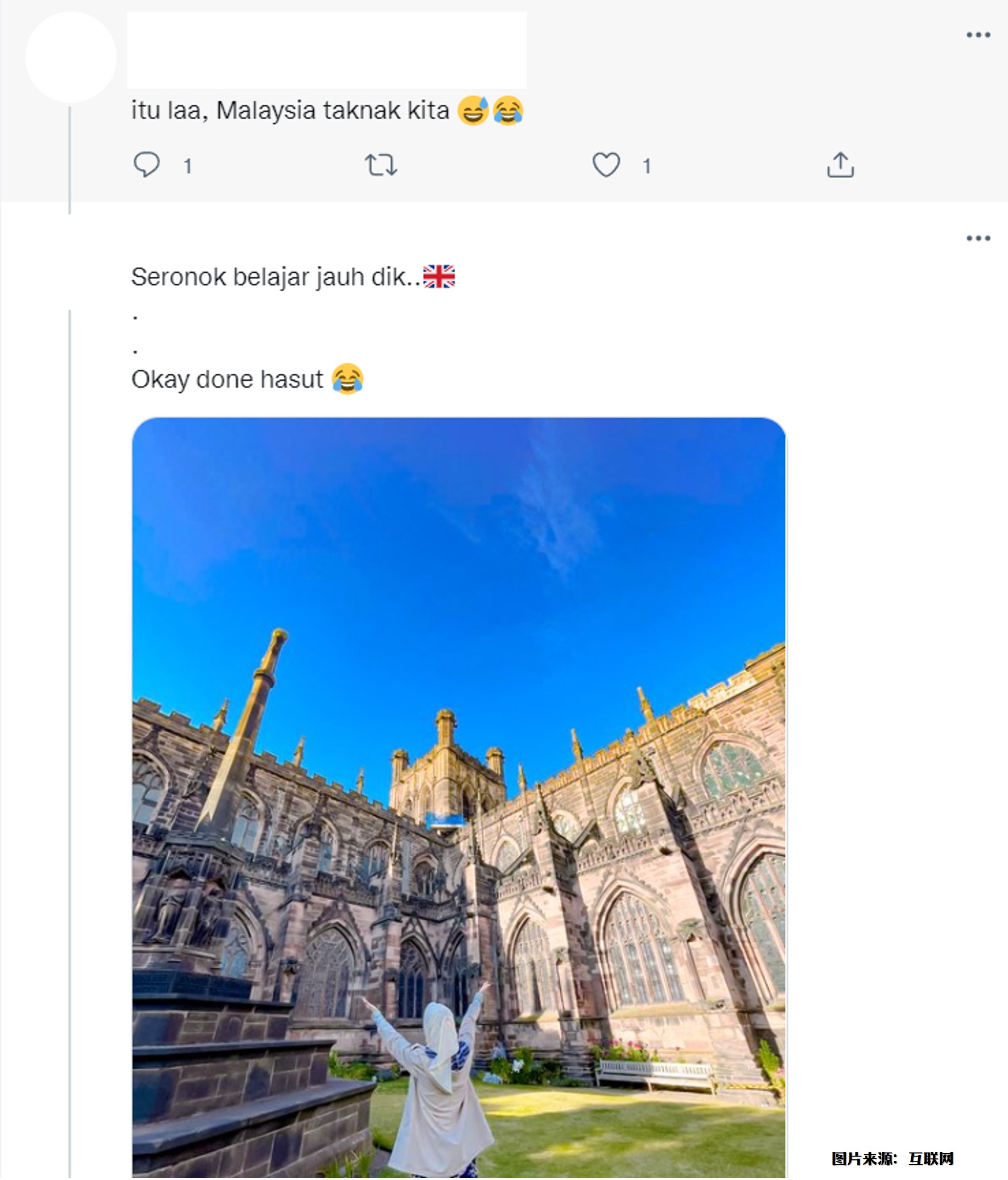
Task: Click the "Okay done hasut" text line
Action: (x=227, y=379)
